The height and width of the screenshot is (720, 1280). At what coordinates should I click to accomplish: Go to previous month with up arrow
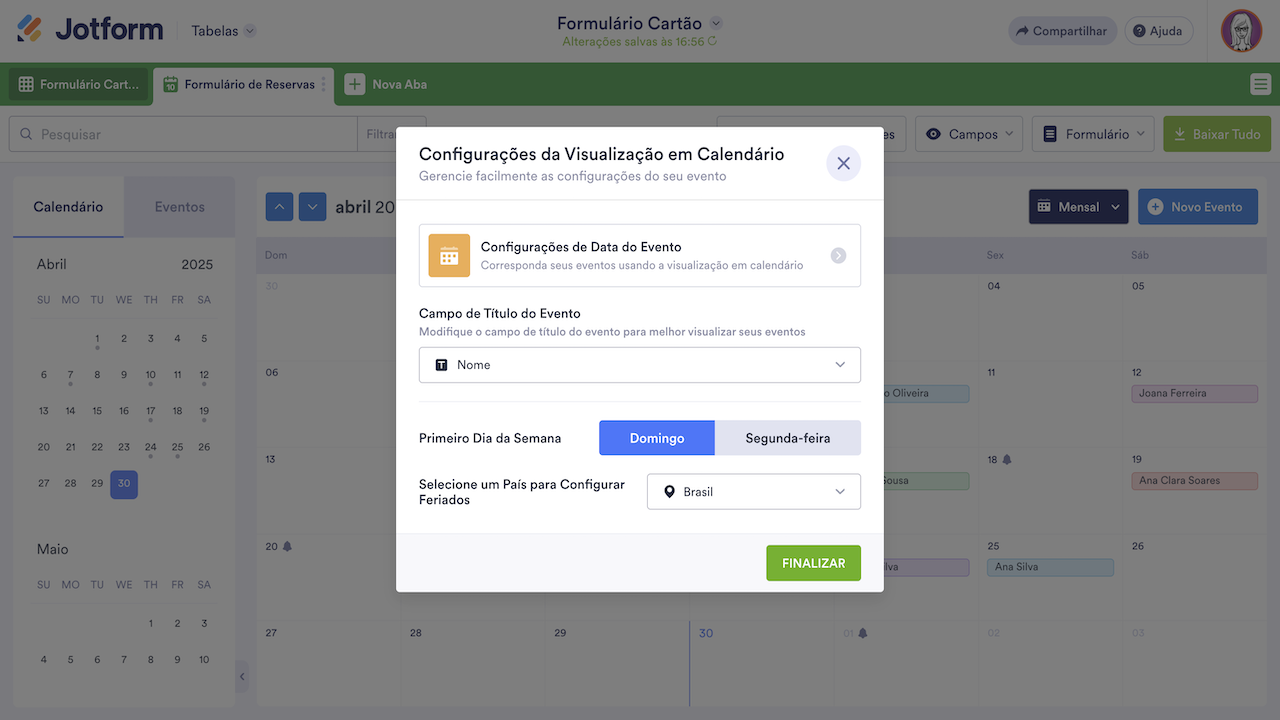tap(279, 207)
